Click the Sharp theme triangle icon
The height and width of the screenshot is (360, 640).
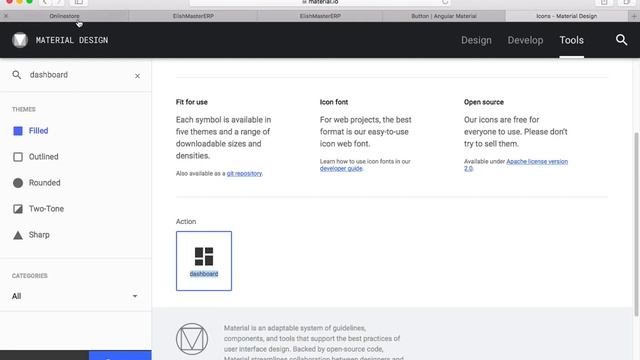[18, 235]
